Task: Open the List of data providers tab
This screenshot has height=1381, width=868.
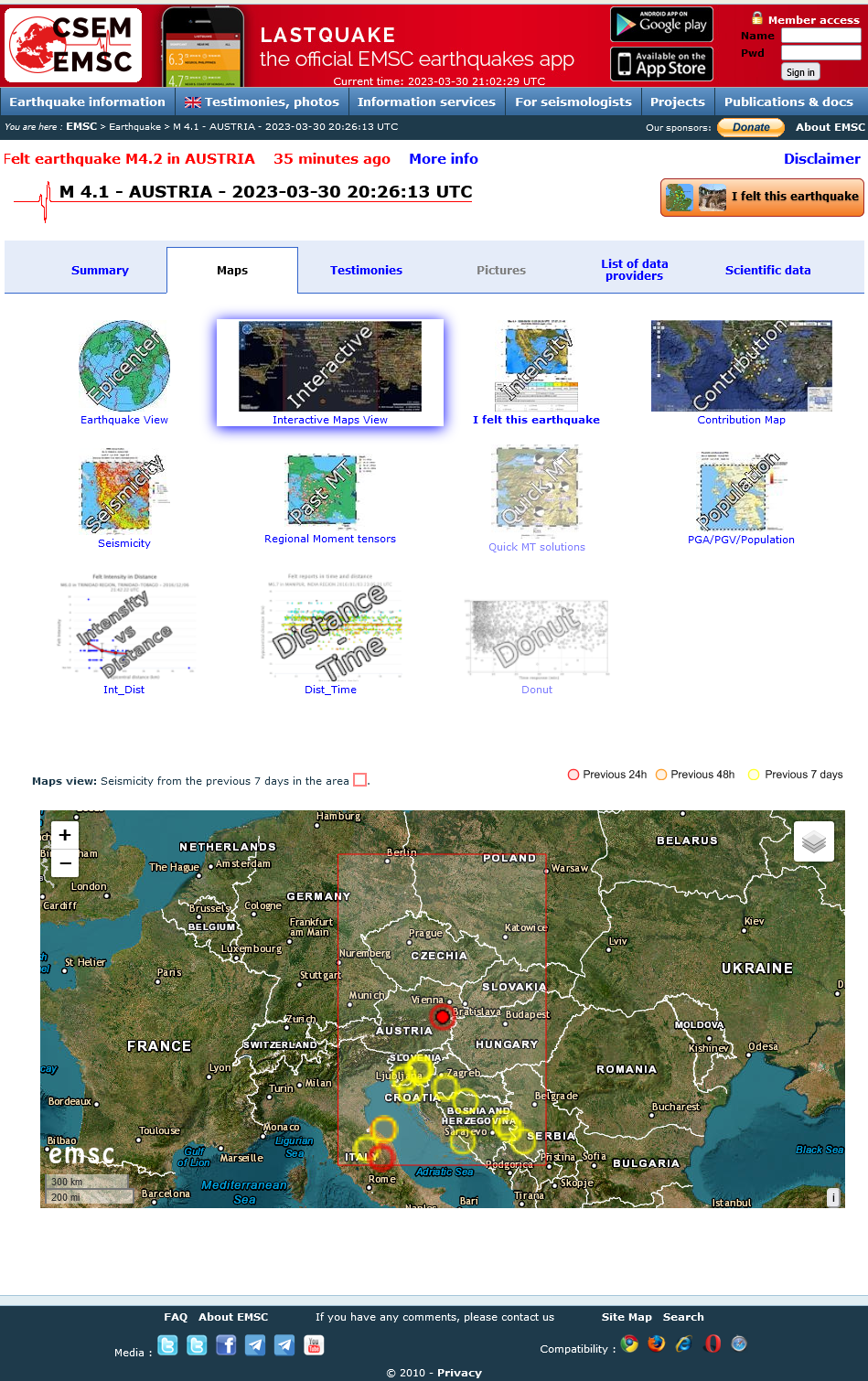Action: pos(635,270)
